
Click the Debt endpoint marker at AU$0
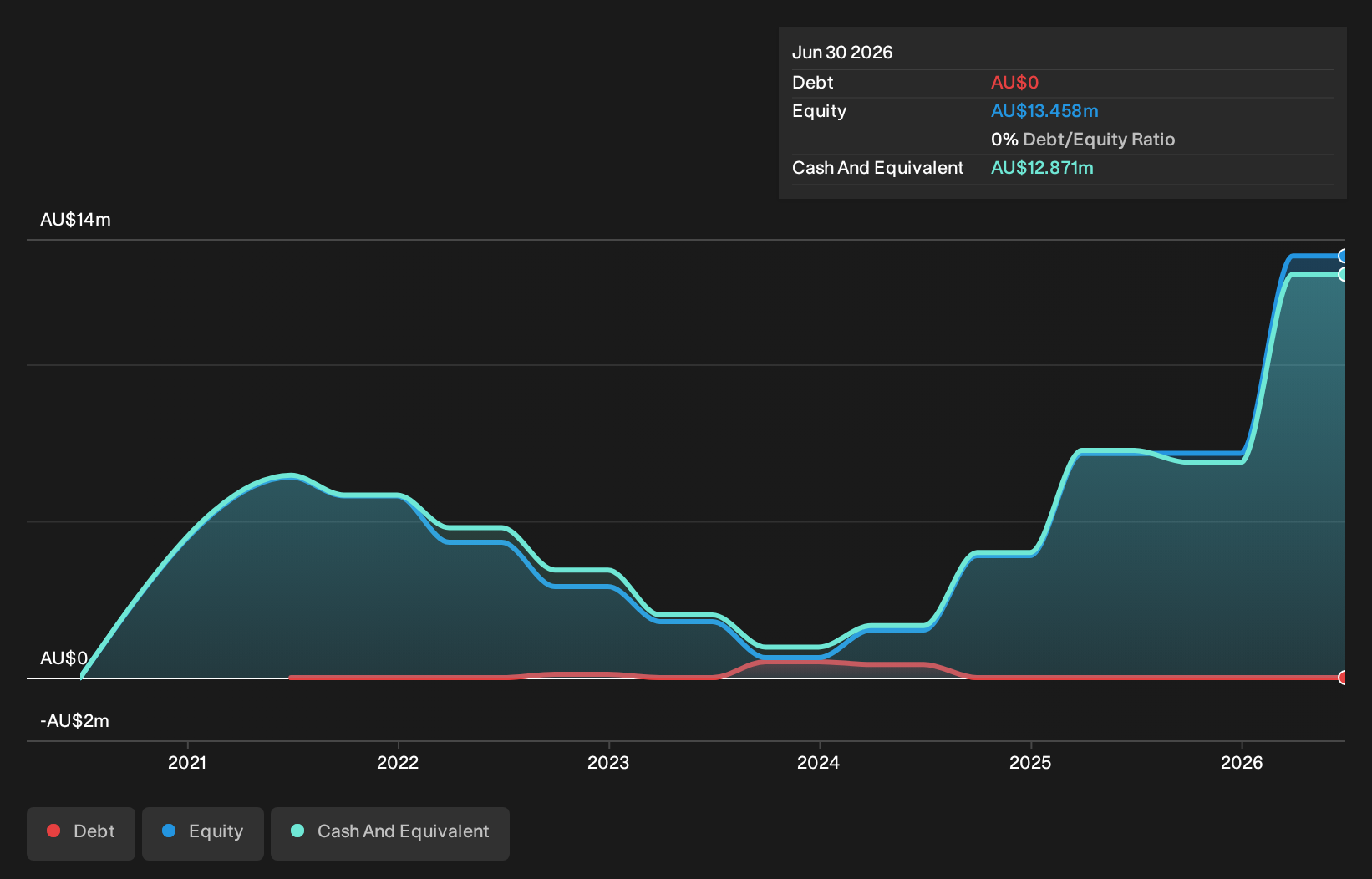point(1343,678)
